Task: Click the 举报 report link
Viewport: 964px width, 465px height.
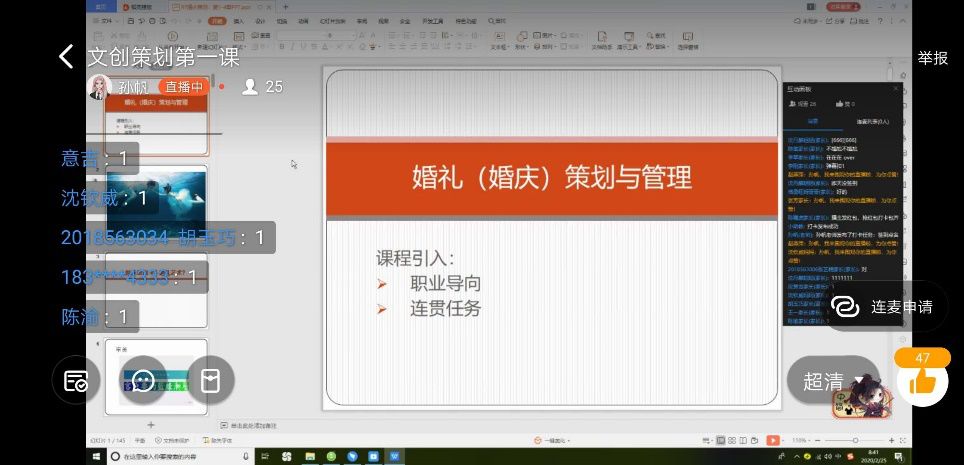Action: (932, 58)
